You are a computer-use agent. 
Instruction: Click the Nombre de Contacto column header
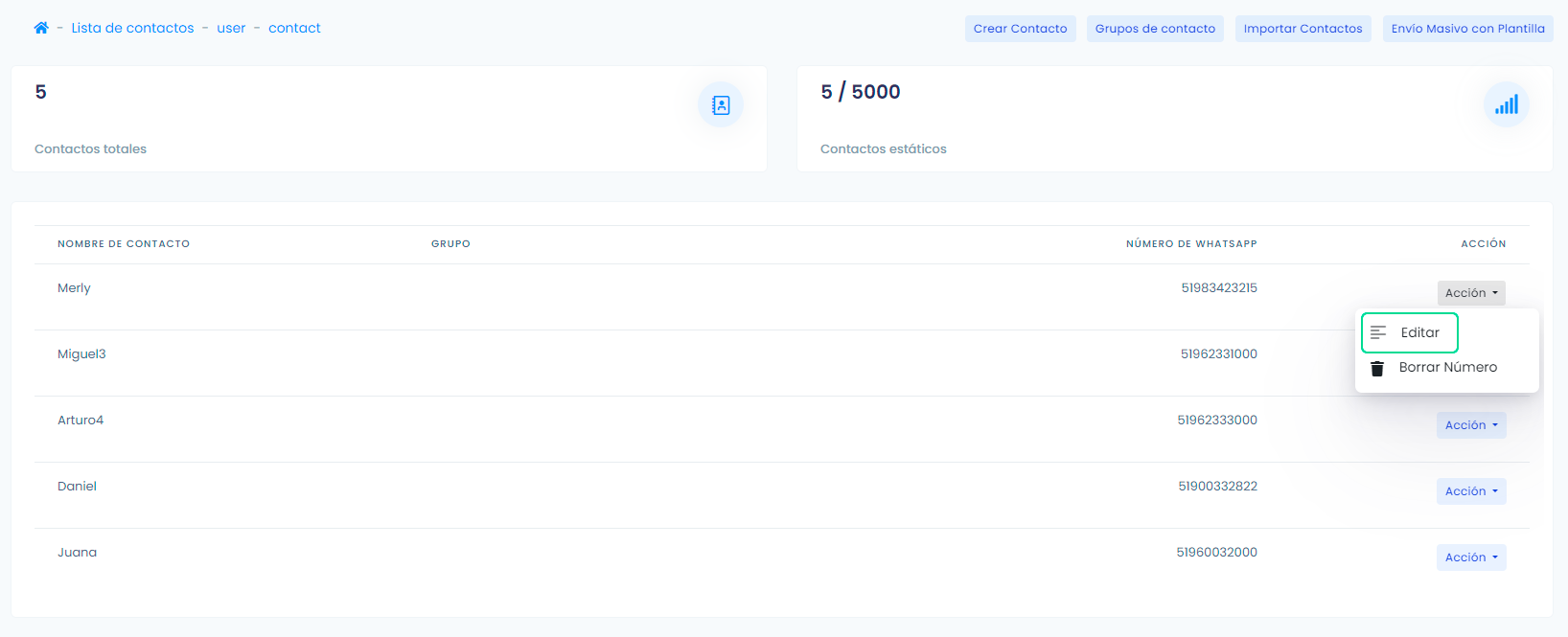coord(124,244)
